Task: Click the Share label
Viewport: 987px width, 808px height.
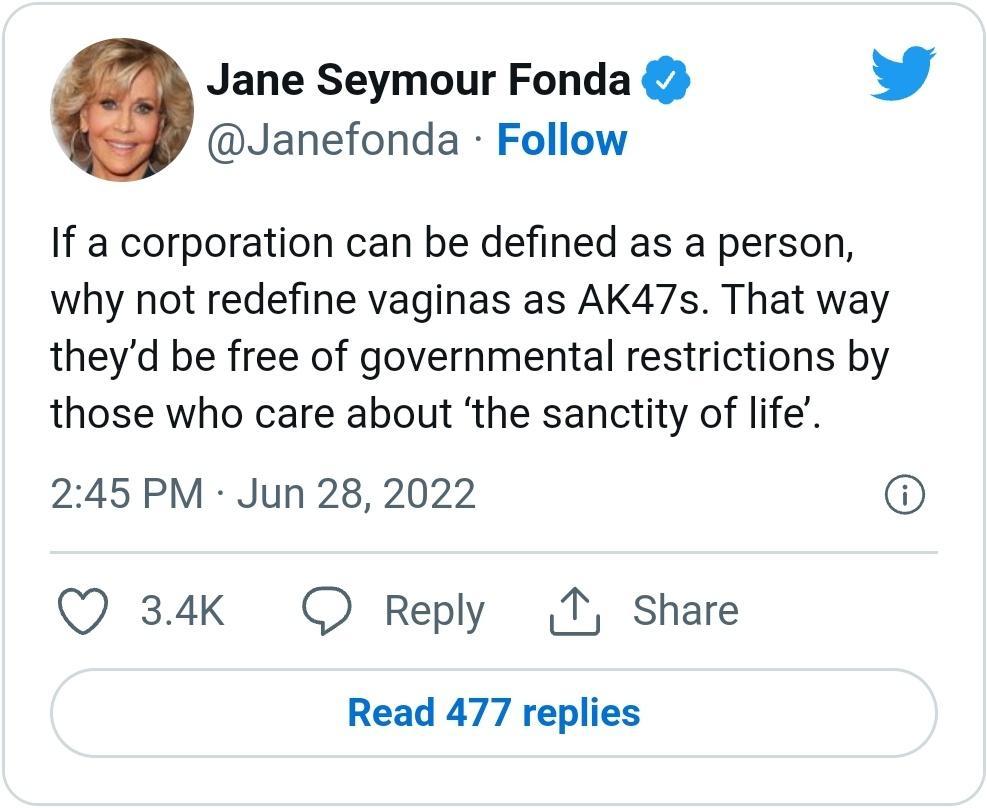Action: pos(687,610)
